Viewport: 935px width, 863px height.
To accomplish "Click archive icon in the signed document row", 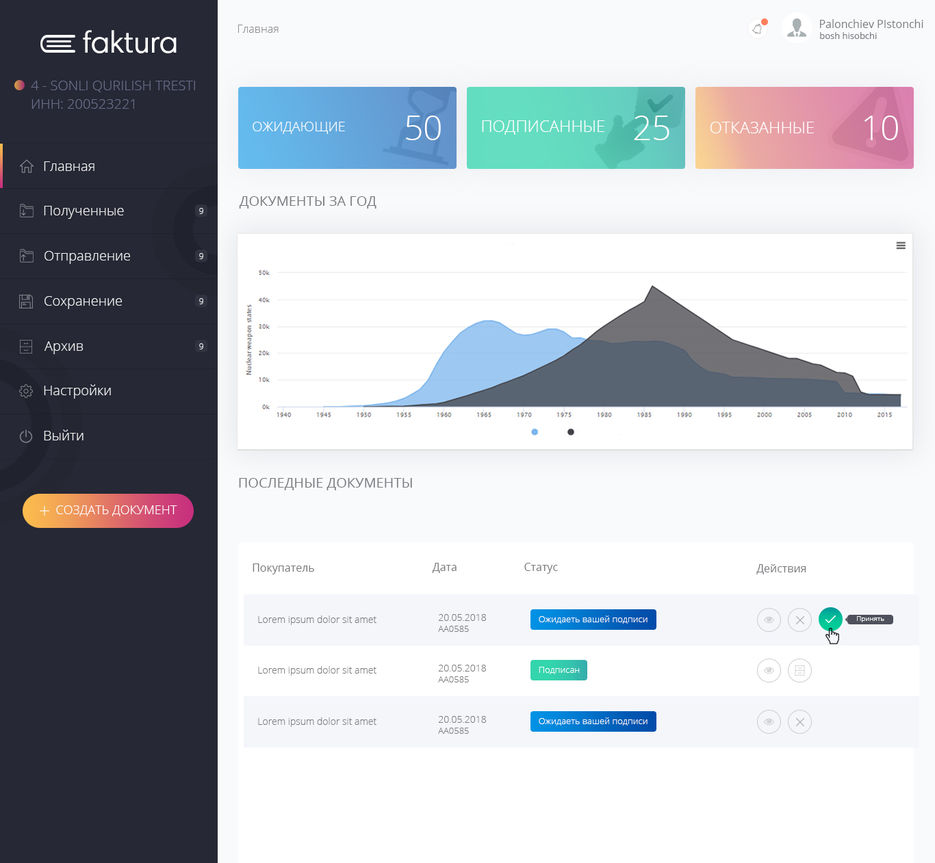I will pyautogui.click(x=799, y=670).
